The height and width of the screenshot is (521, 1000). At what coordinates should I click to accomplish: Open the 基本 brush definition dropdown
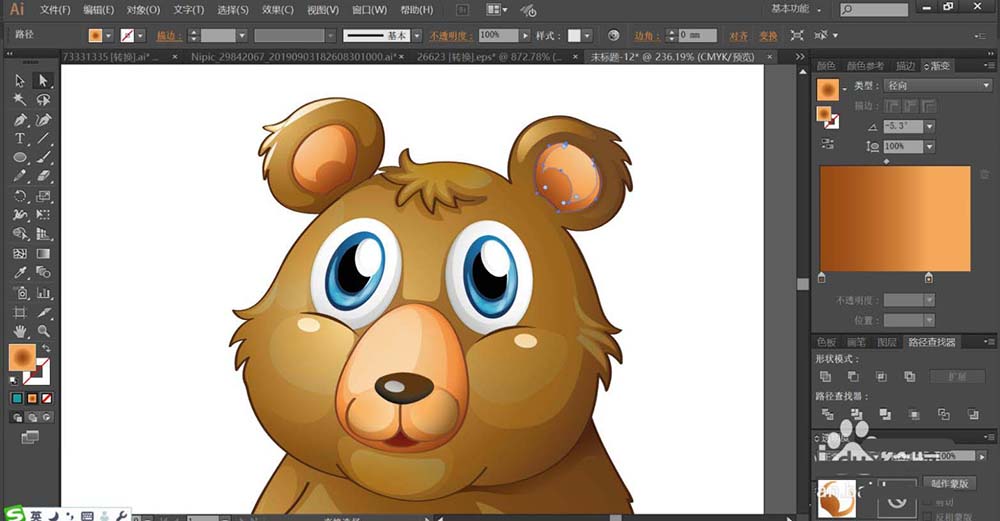pos(417,36)
